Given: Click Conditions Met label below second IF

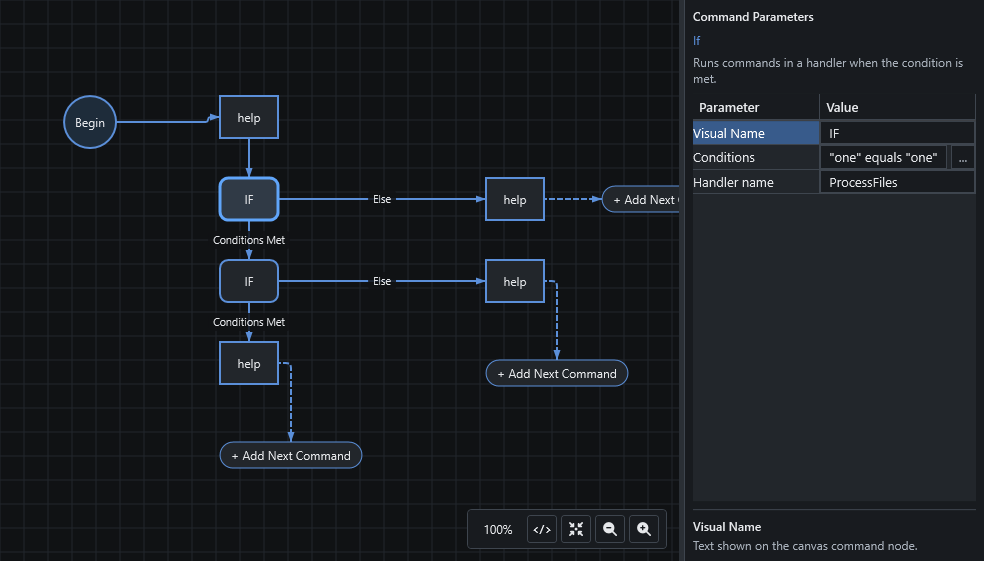Looking at the screenshot, I should click(x=249, y=322).
